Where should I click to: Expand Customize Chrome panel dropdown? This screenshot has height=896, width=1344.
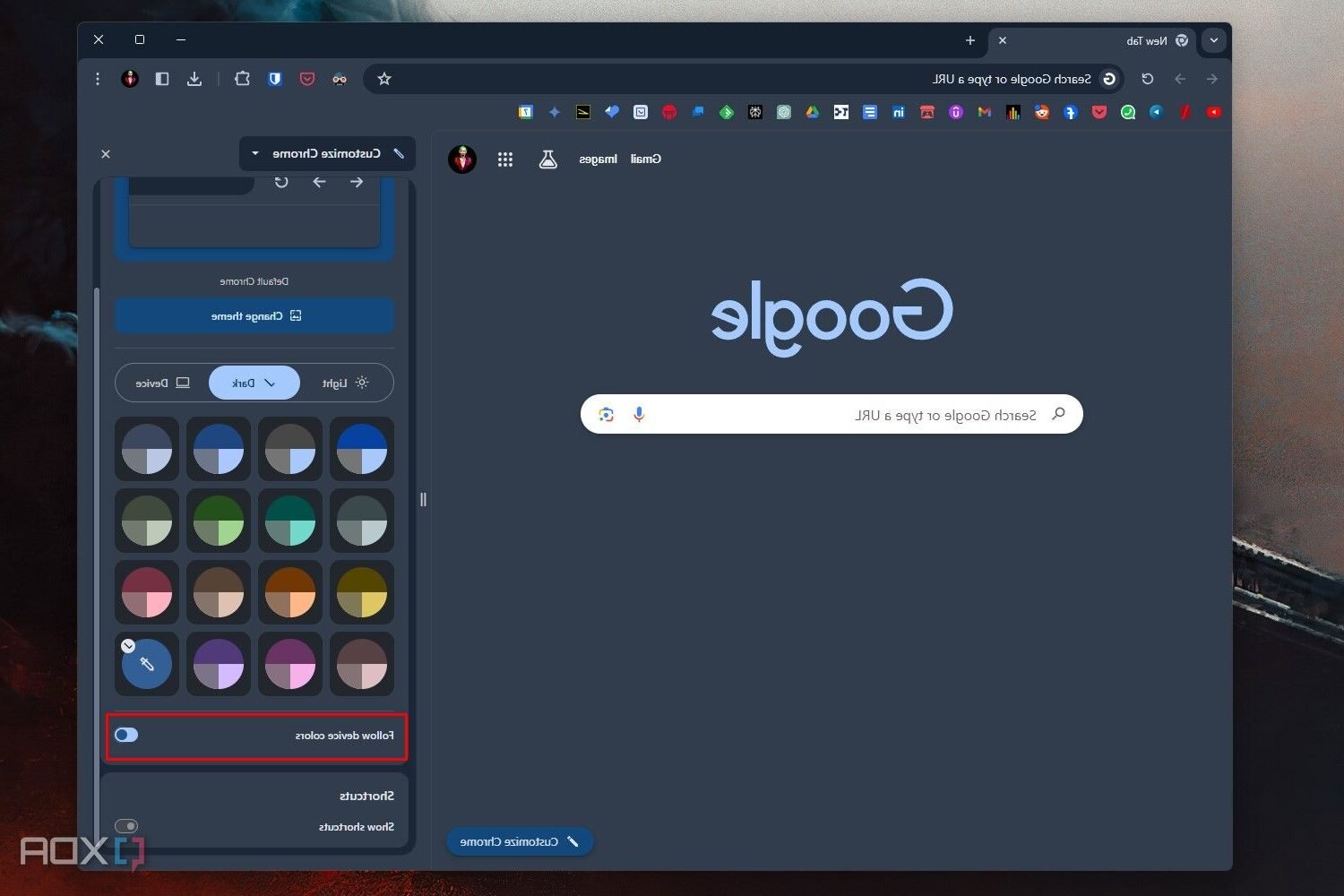tap(255, 154)
